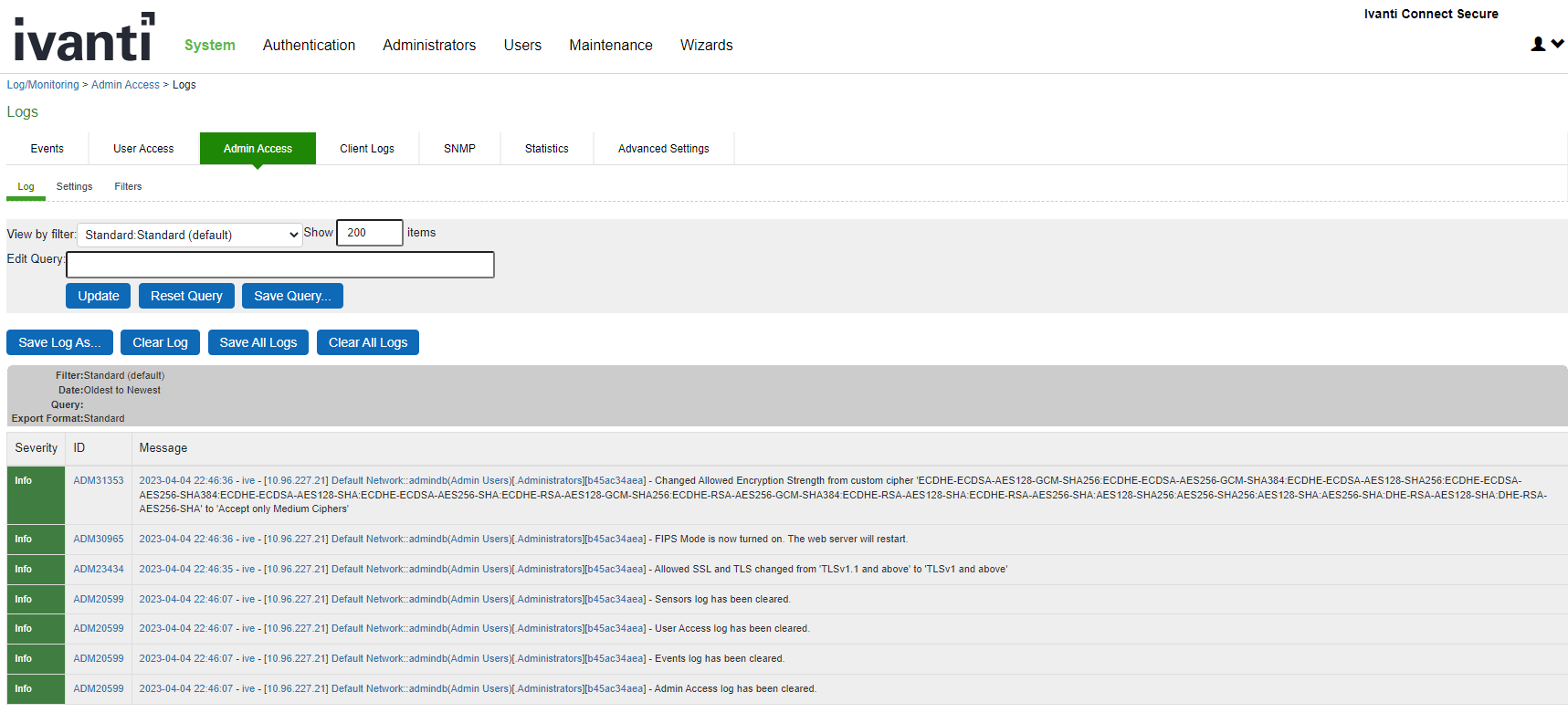Follow the Log/Monitoring breadcrumb link
This screenshot has width=1568, height=713.
point(43,85)
